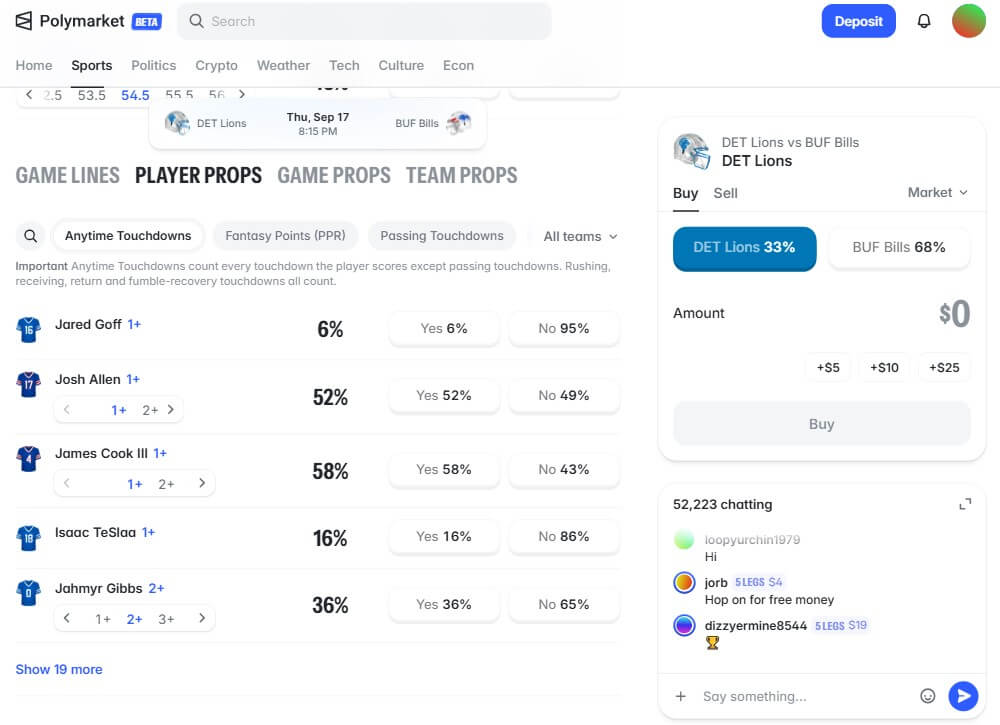Open the Market order type dropdown
1000x725 pixels.
click(938, 193)
